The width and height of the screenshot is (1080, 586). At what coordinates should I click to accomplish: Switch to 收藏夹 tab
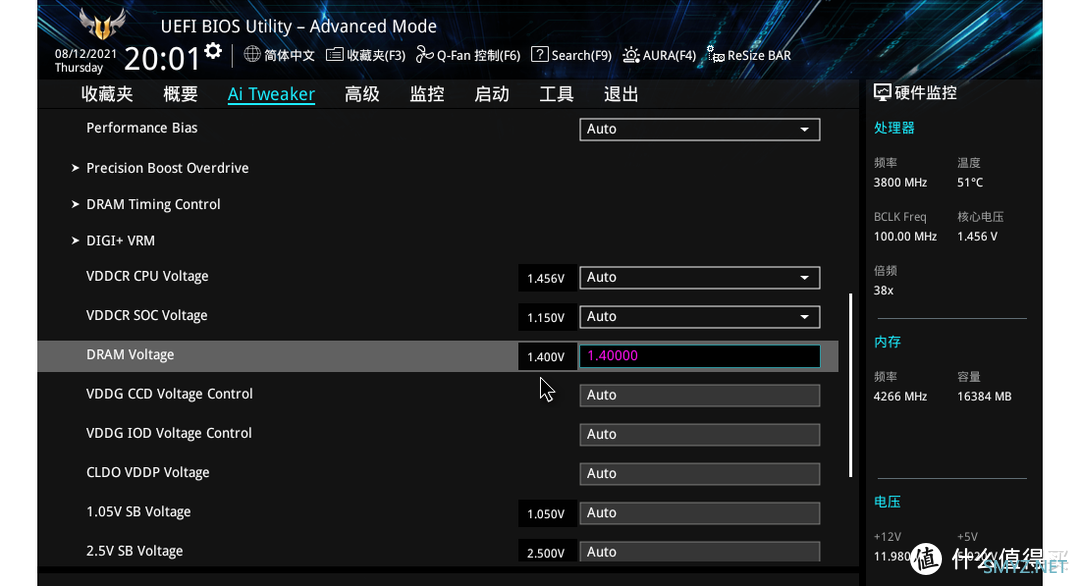click(107, 94)
